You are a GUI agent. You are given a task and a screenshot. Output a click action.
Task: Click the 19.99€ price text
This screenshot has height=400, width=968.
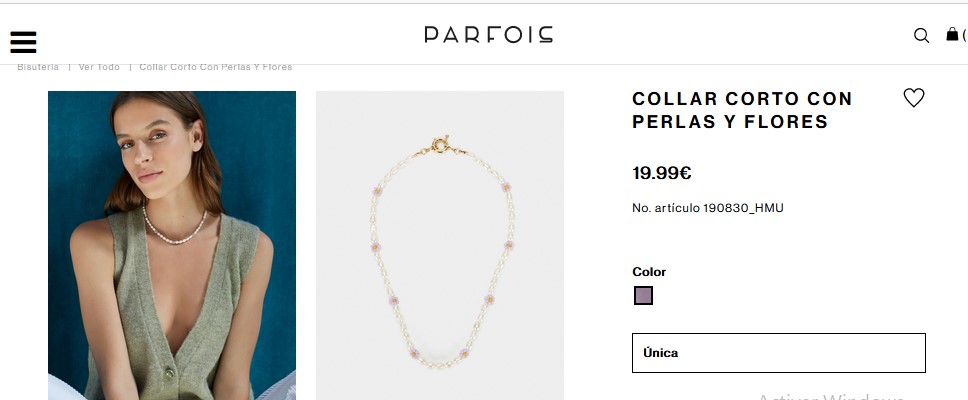click(x=661, y=173)
